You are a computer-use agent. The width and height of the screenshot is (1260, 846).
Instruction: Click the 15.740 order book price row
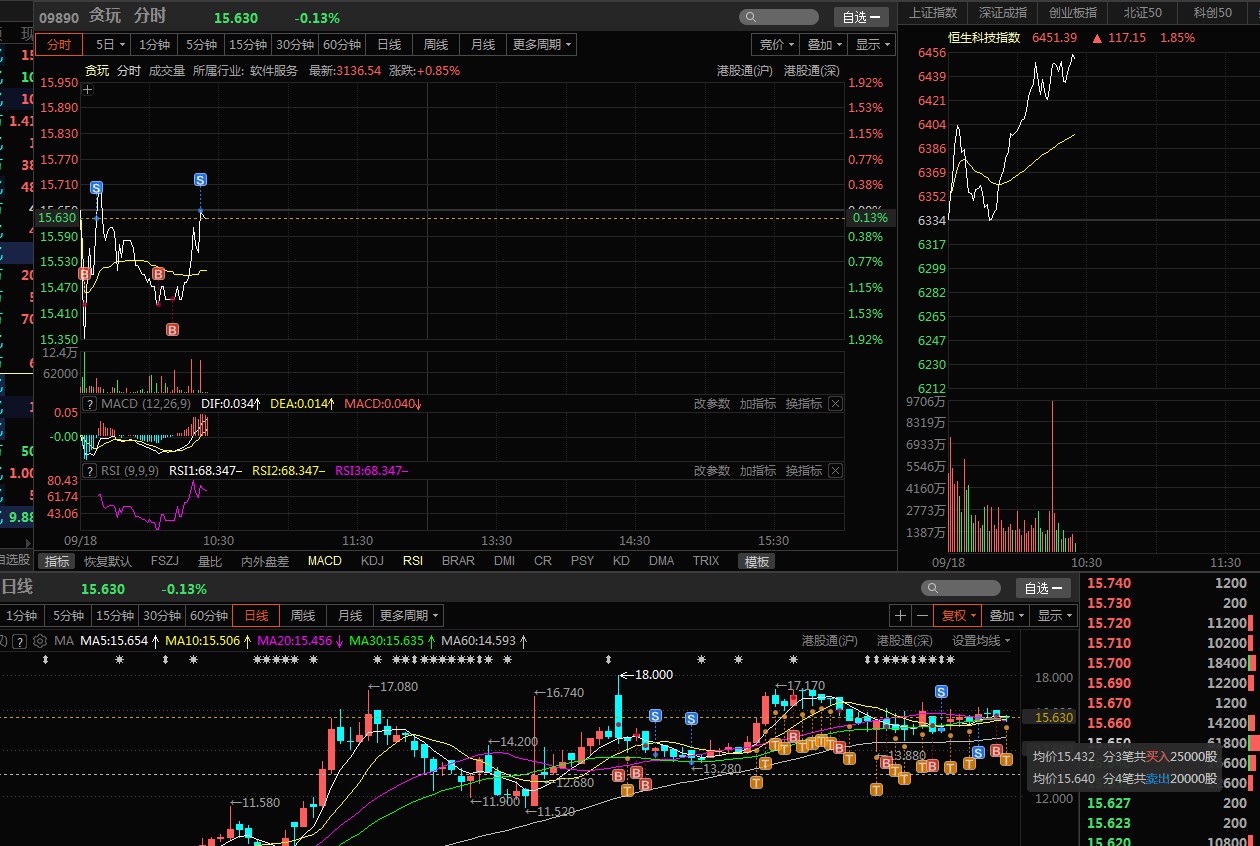pos(1171,583)
